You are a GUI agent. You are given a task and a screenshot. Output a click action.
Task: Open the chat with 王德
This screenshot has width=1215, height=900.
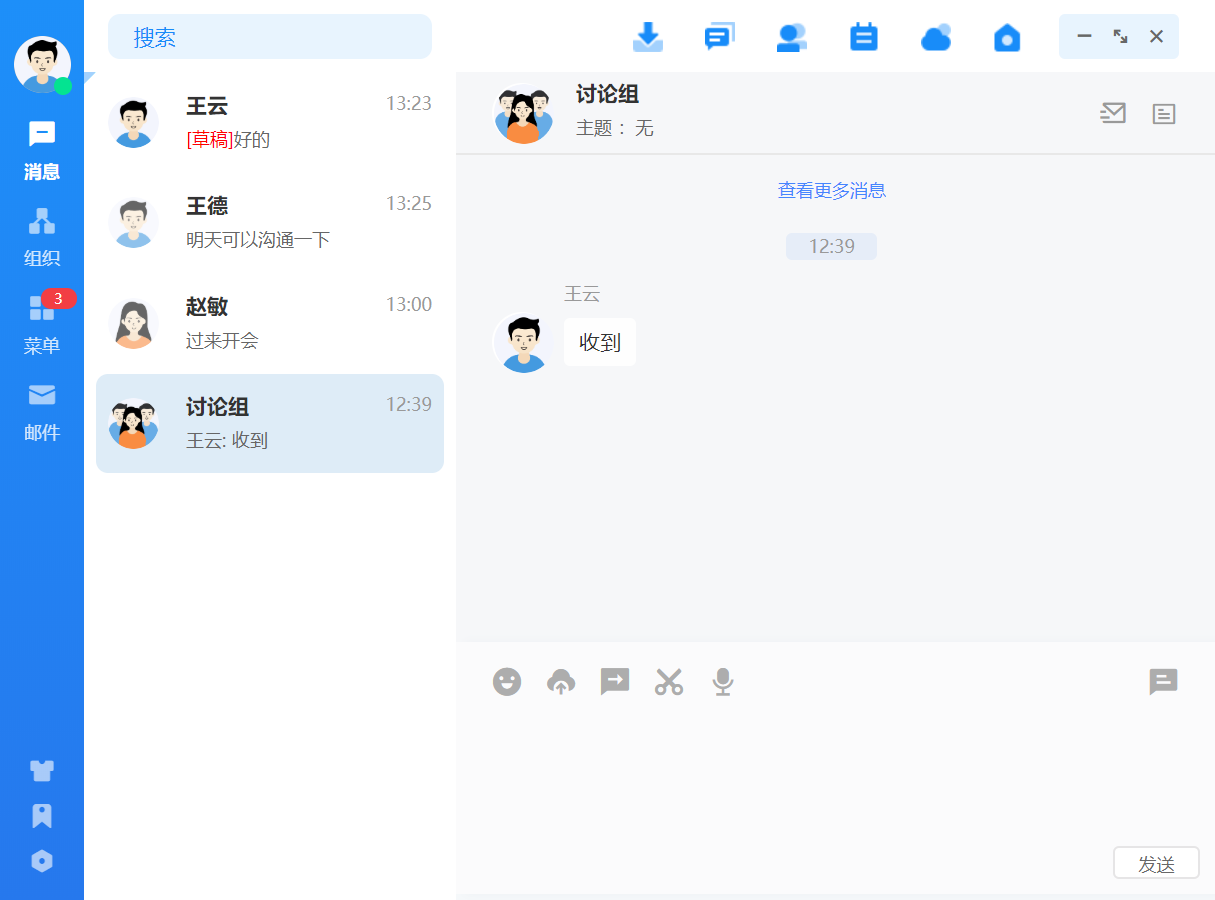[270, 222]
